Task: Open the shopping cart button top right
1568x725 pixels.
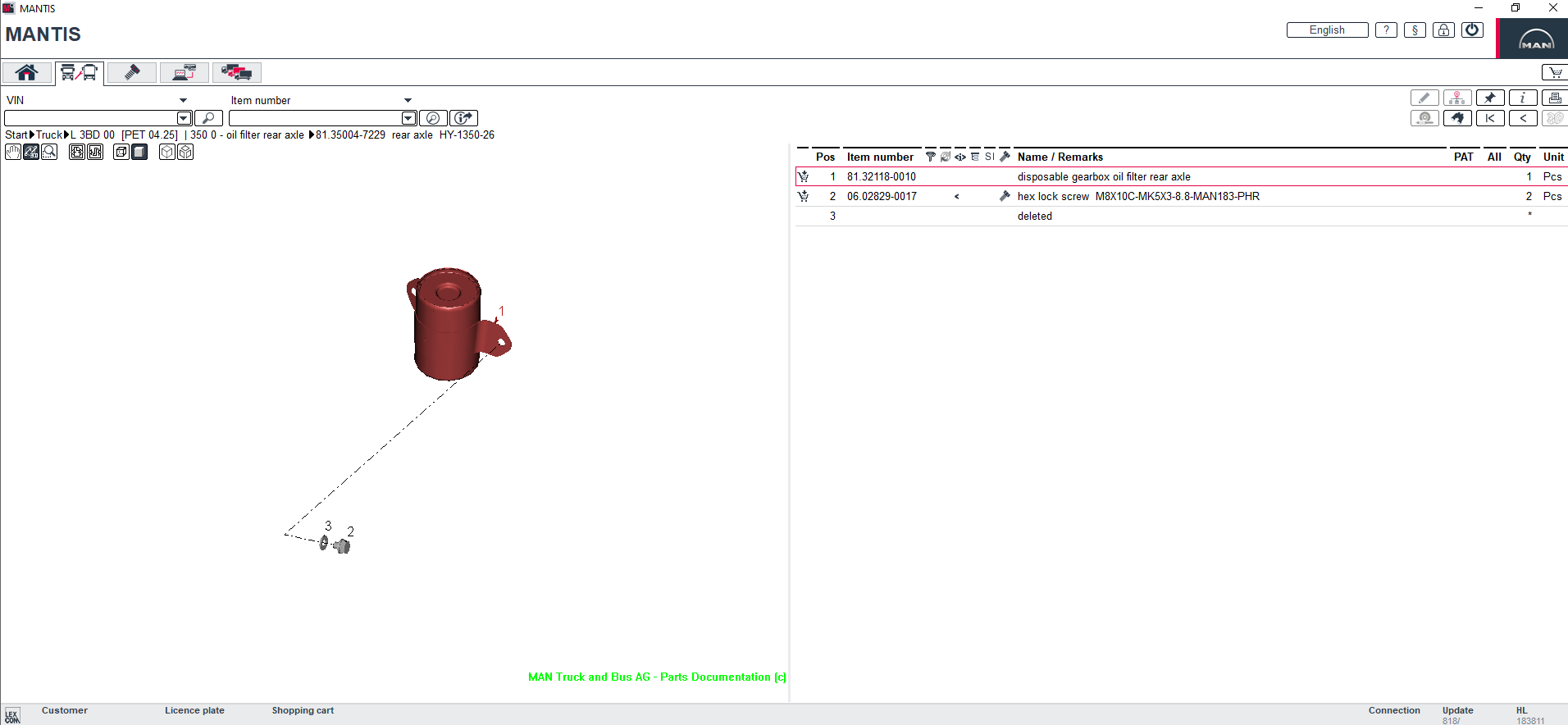Action: pyautogui.click(x=1555, y=72)
